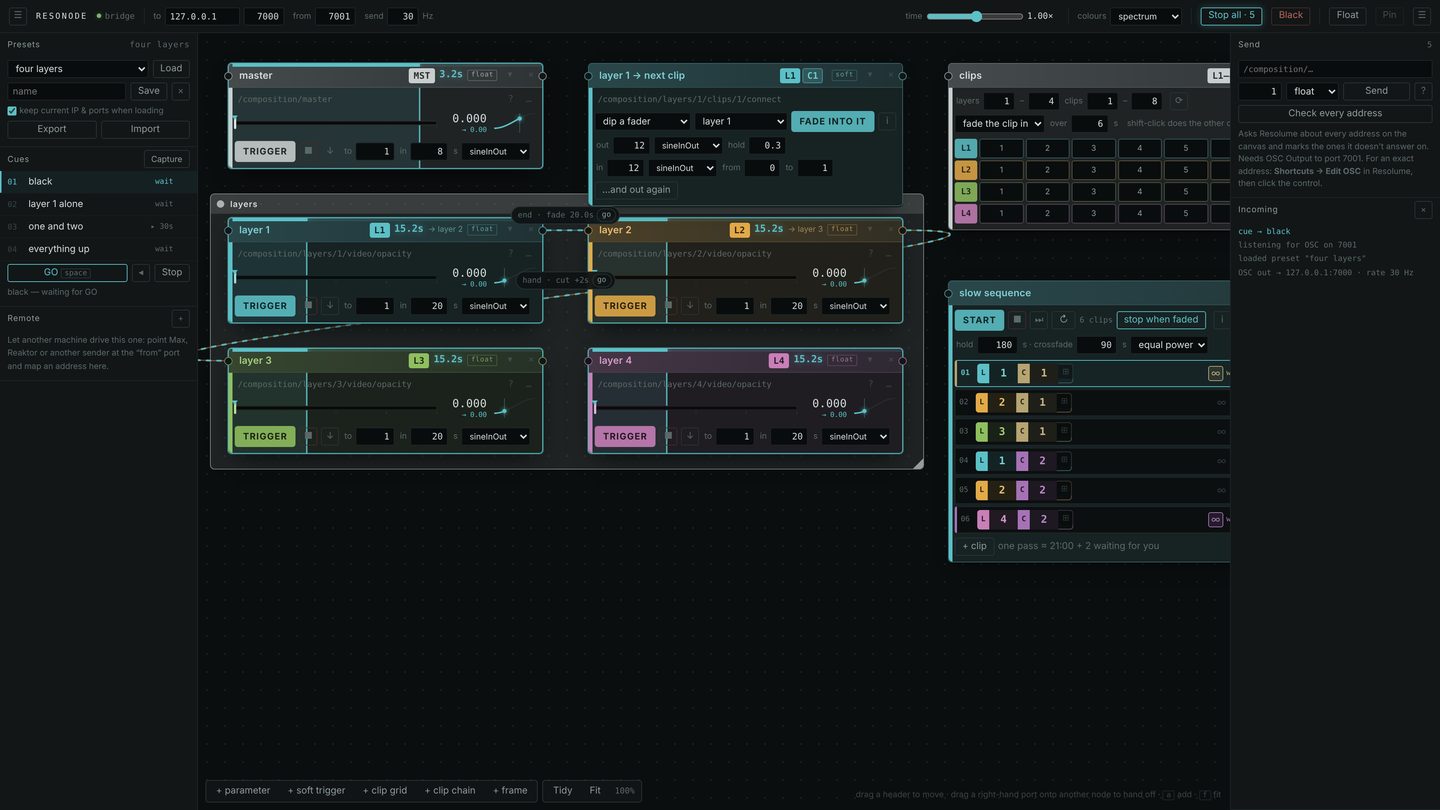Viewport: 1440px width, 810px height.
Task: Delete preset with the × beside Save
Action: [x=181, y=91]
